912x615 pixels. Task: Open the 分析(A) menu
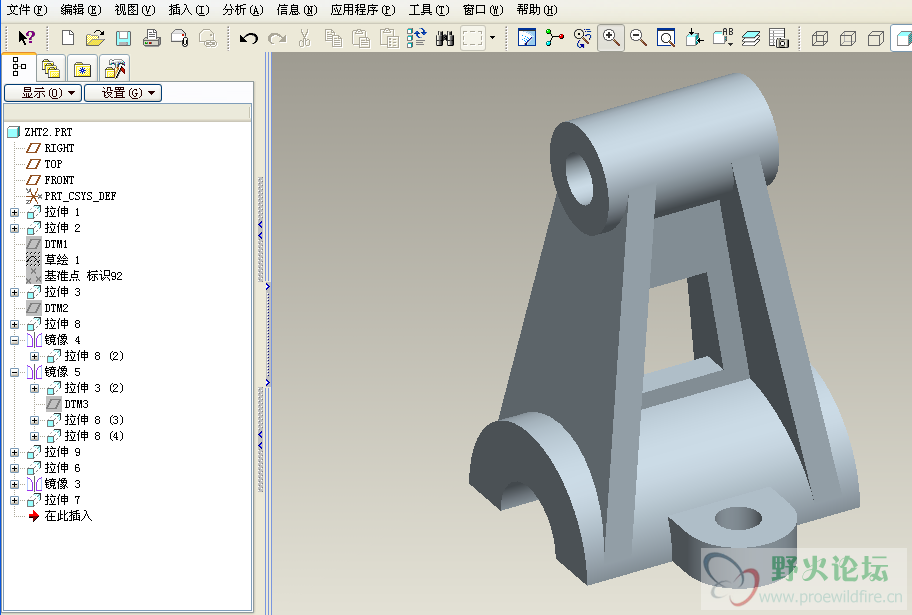click(x=243, y=10)
